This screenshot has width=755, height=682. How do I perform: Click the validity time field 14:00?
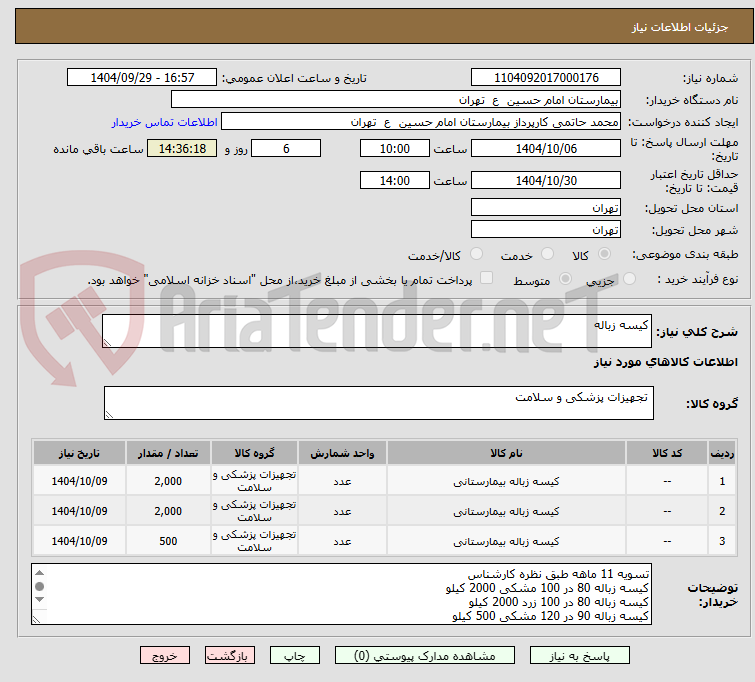point(395,181)
